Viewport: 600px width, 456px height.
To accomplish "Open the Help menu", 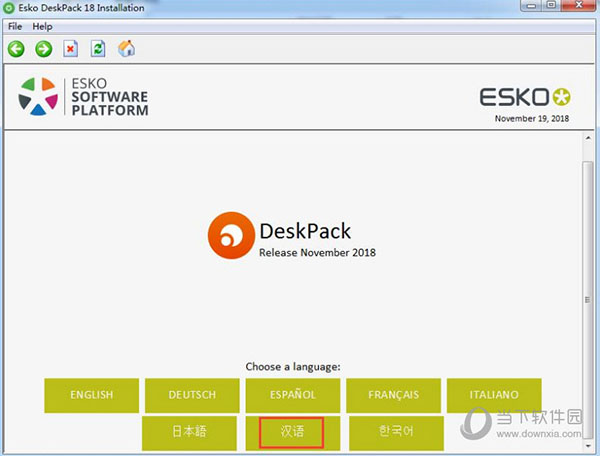I will pos(42,26).
